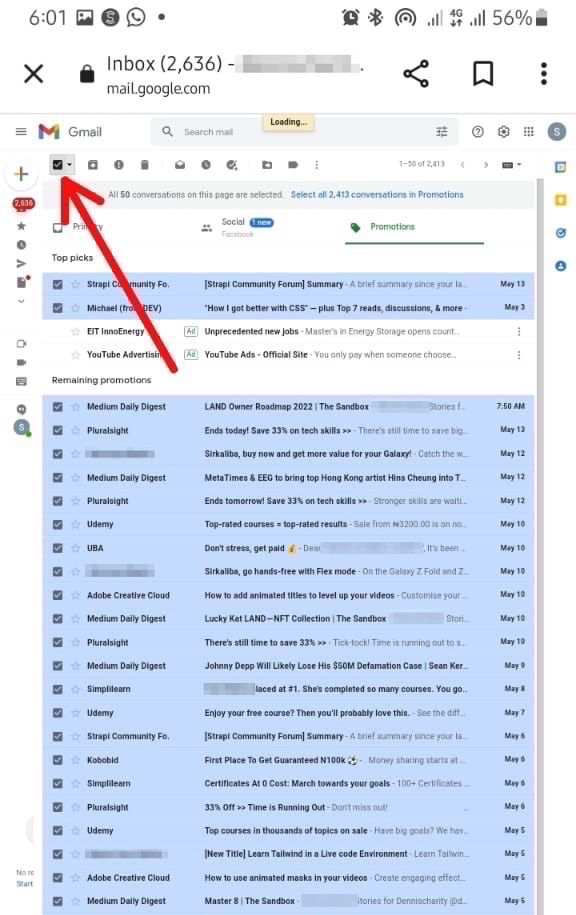Image resolution: width=576 pixels, height=915 pixels.
Task: Open Starred mail from sidebar
Action: (22, 225)
